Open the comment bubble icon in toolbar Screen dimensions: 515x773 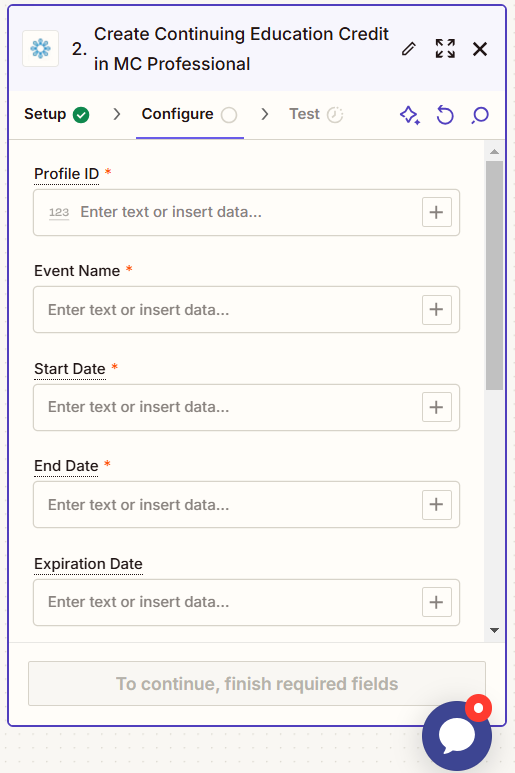(x=480, y=115)
